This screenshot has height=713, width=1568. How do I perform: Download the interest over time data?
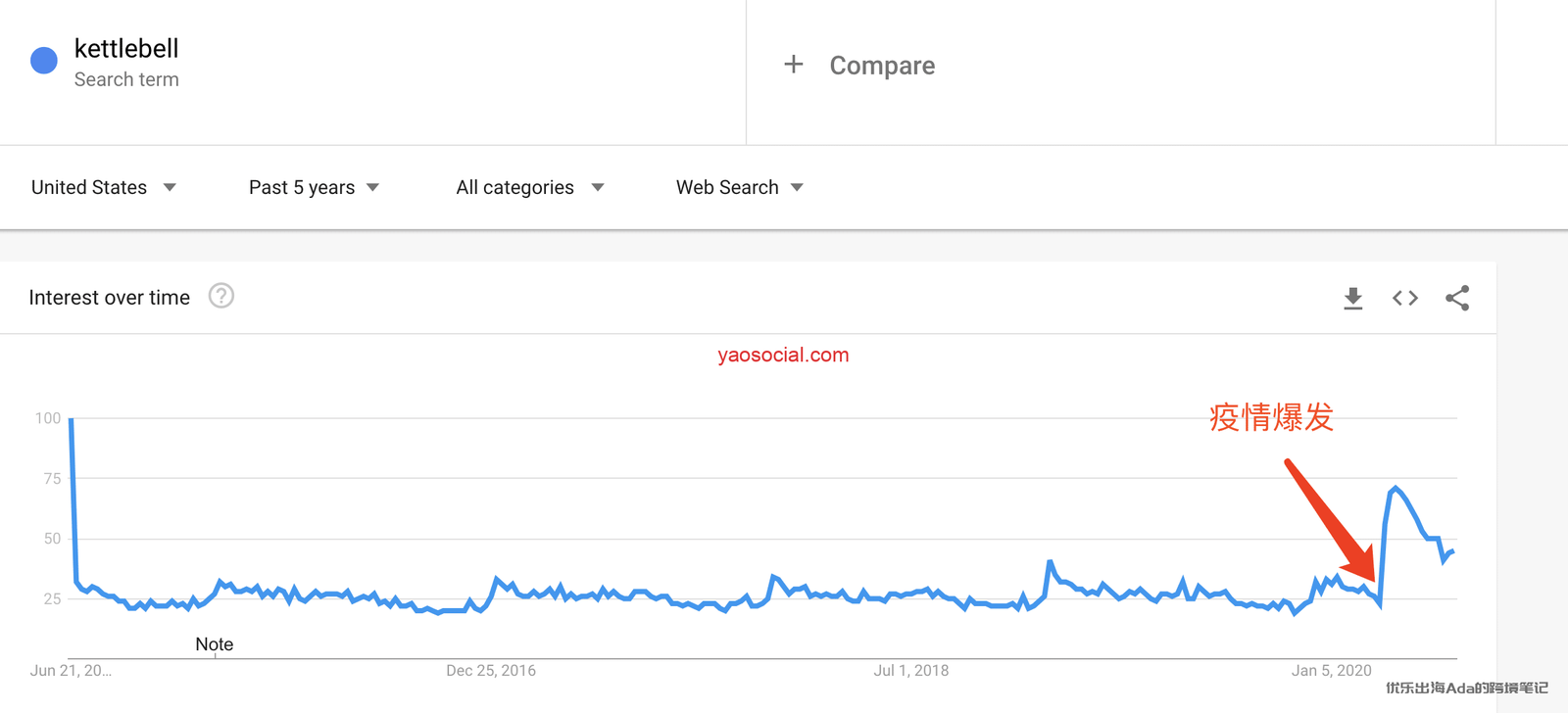pyautogui.click(x=1352, y=298)
